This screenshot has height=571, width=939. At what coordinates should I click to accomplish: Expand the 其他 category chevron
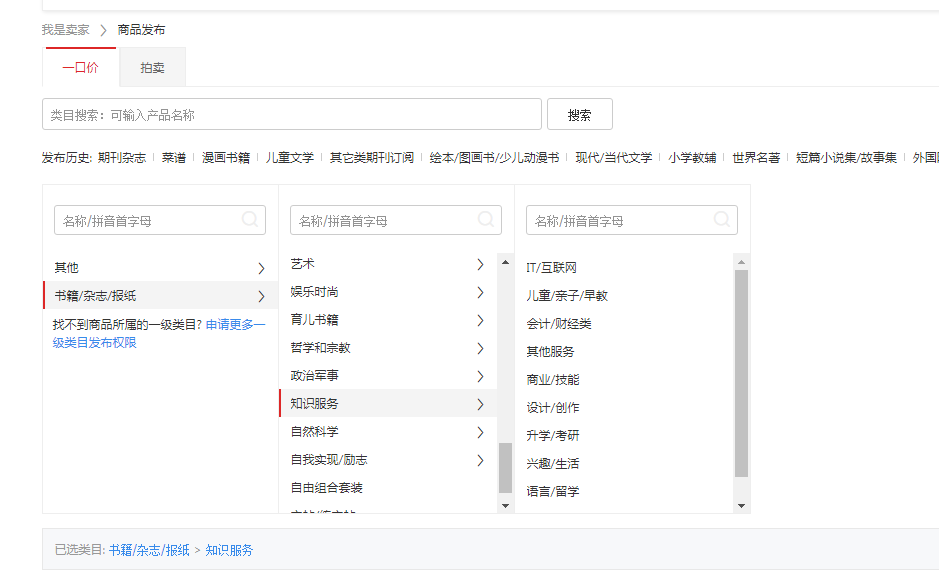point(261,268)
